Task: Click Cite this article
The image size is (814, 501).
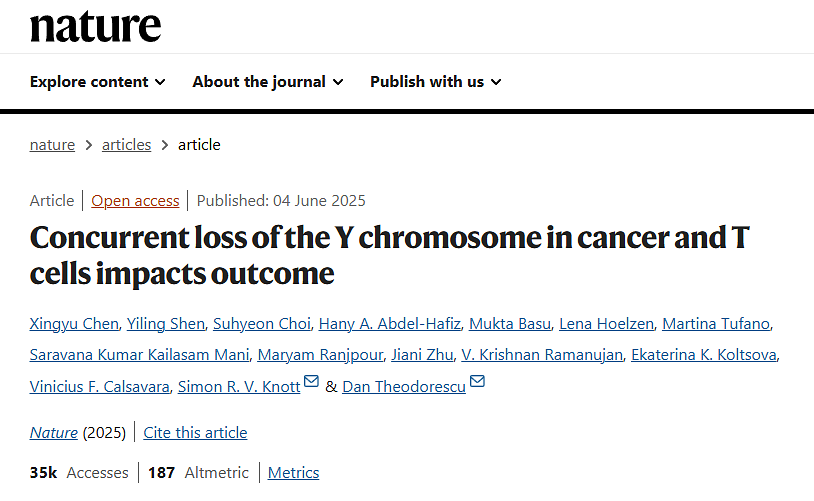Action: (x=195, y=433)
